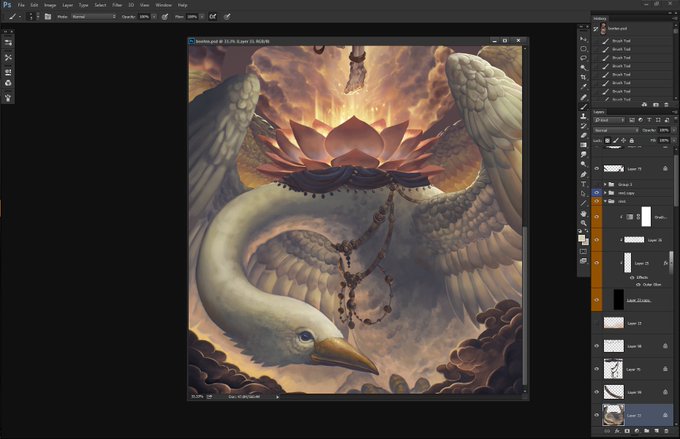The height and width of the screenshot is (439, 680).
Task: Select the Brush tool in the toolbox
Action: pos(584,107)
